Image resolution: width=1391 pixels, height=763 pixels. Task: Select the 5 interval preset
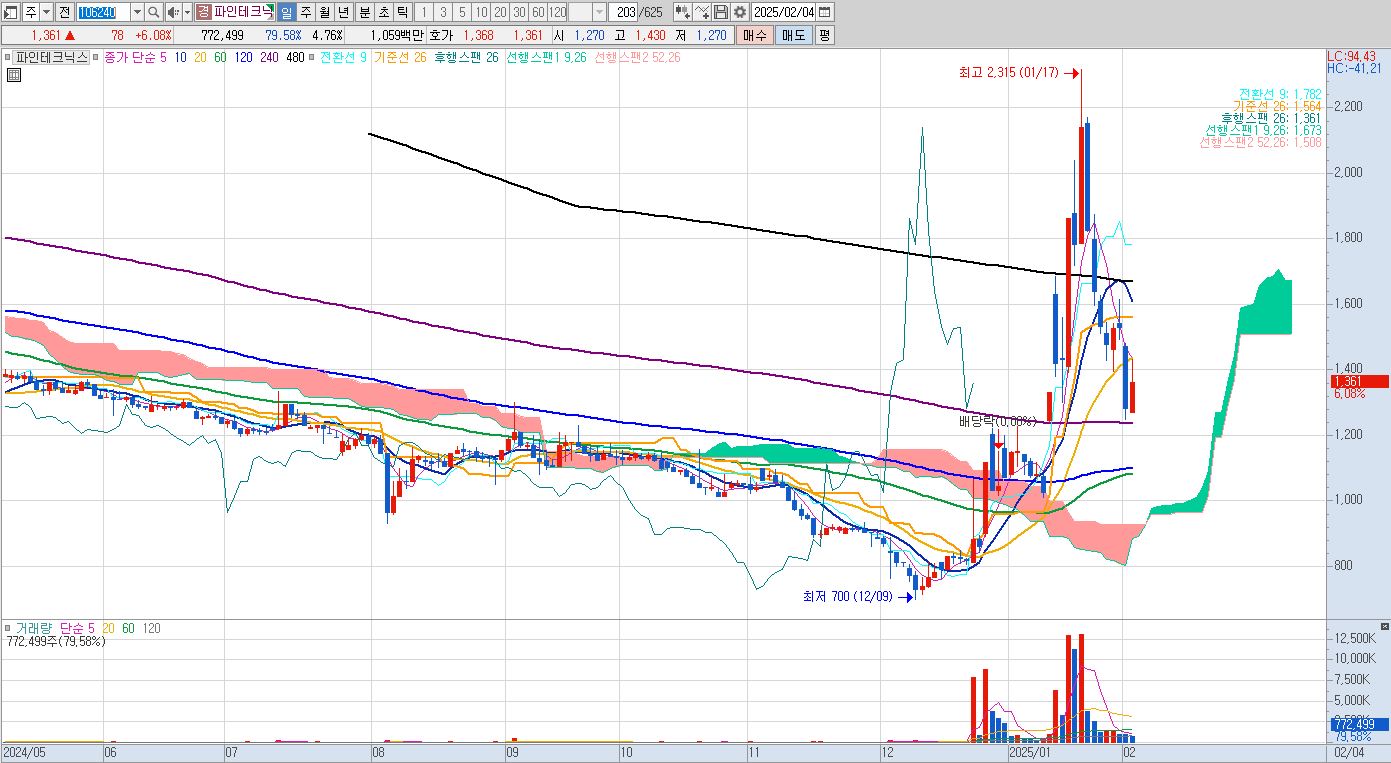(462, 12)
